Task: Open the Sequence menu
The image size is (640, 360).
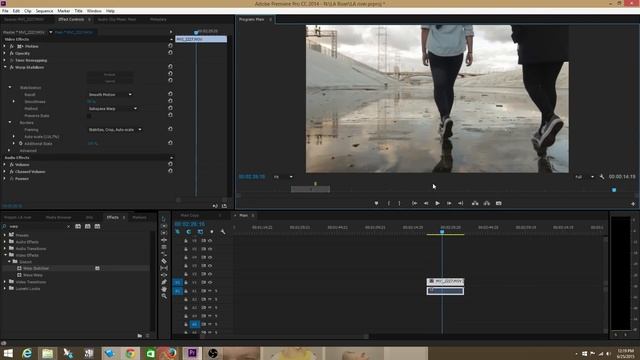Action: pos(44,11)
